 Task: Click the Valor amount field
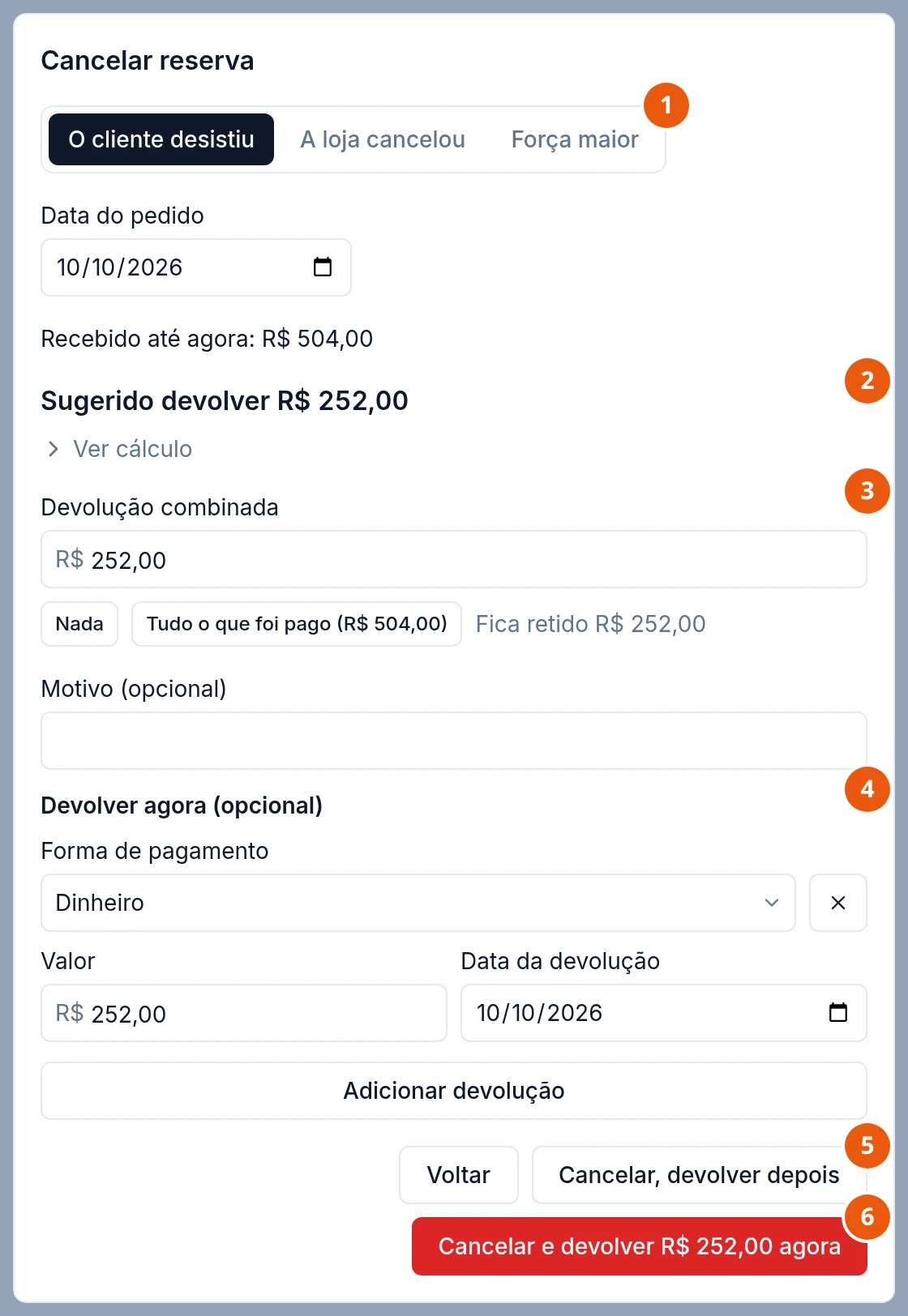244,1013
